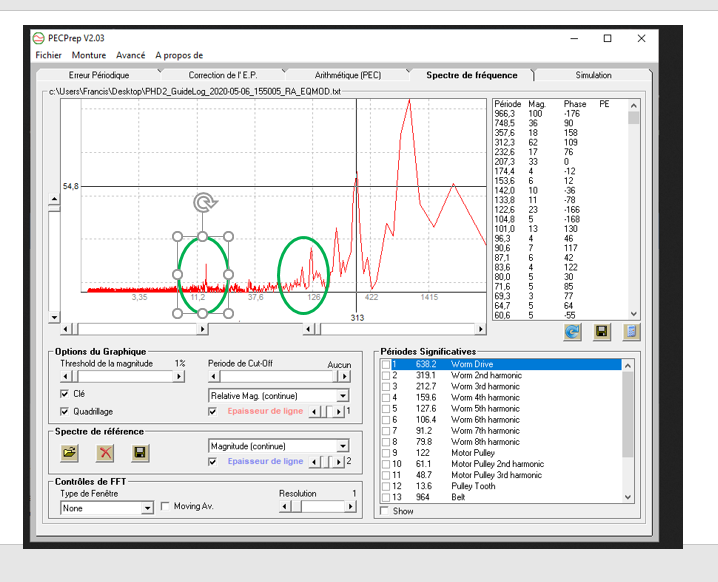718x582 pixels.
Task: Open the Type de Fenêtre None dropdown
Action: pyautogui.click(x=147, y=508)
